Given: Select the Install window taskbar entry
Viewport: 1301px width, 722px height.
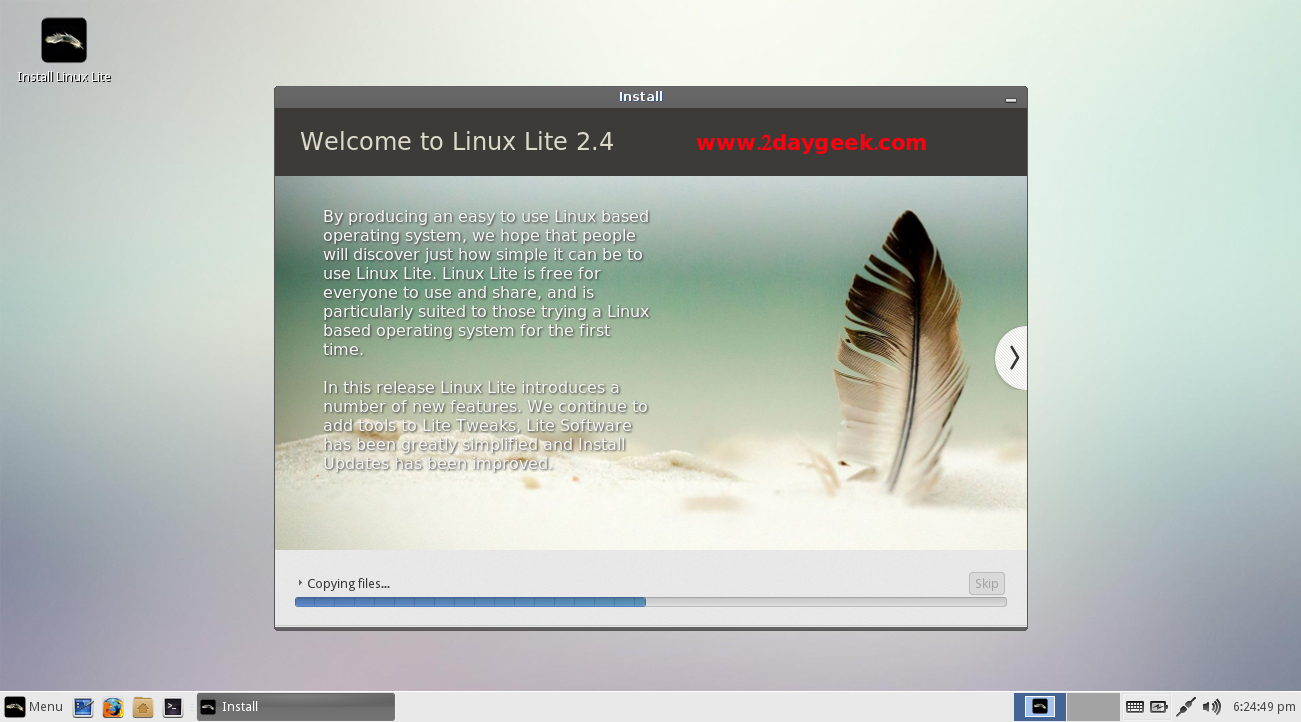Looking at the screenshot, I should (295, 707).
